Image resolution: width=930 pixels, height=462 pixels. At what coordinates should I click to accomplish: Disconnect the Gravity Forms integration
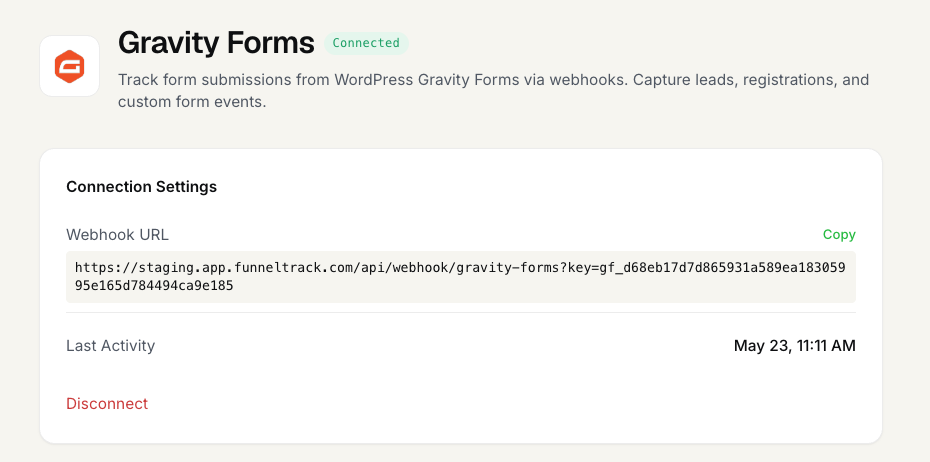coord(107,403)
